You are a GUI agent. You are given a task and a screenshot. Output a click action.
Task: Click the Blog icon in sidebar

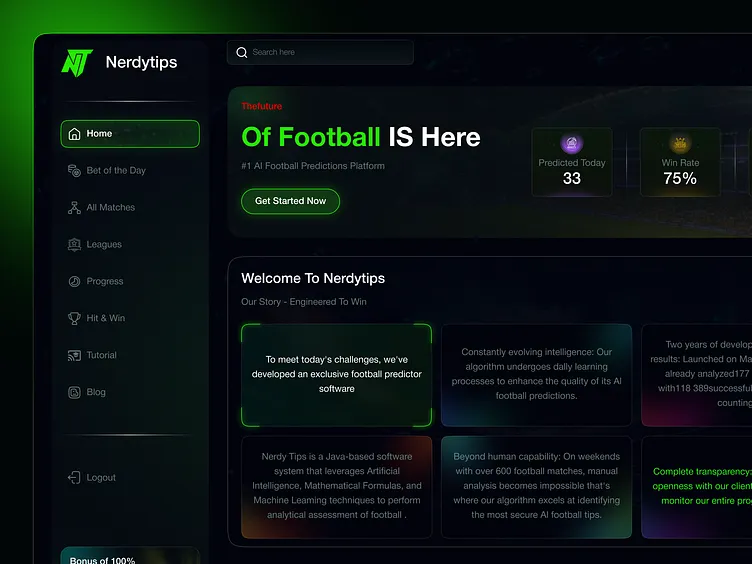click(x=74, y=392)
